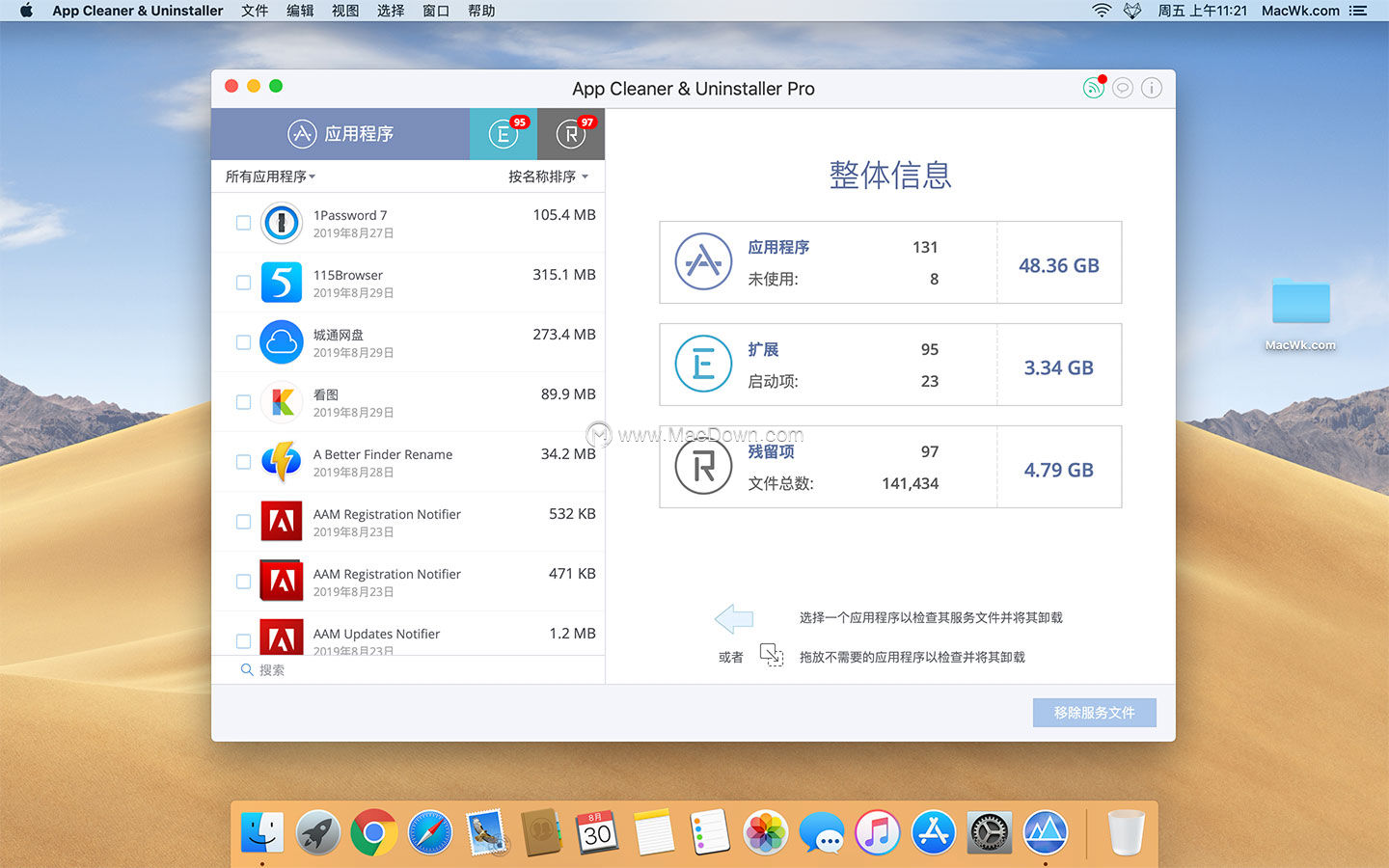
Task: Open System Preferences in the Dock
Action: [990, 832]
